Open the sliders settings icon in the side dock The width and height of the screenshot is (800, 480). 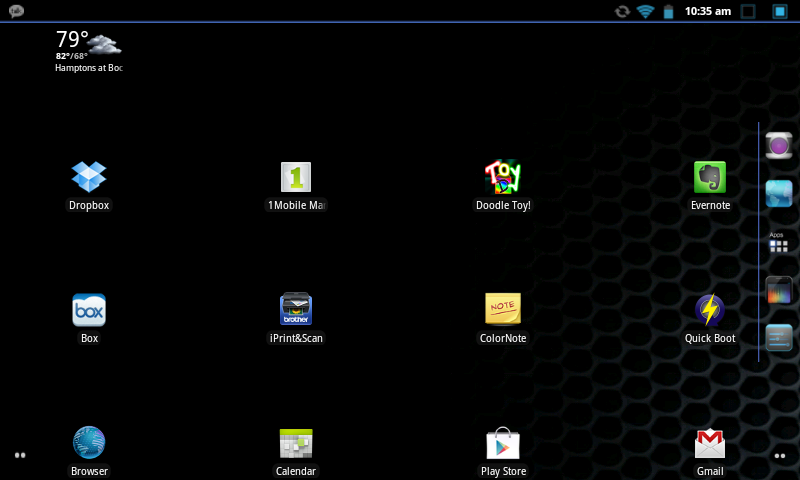tap(779, 338)
